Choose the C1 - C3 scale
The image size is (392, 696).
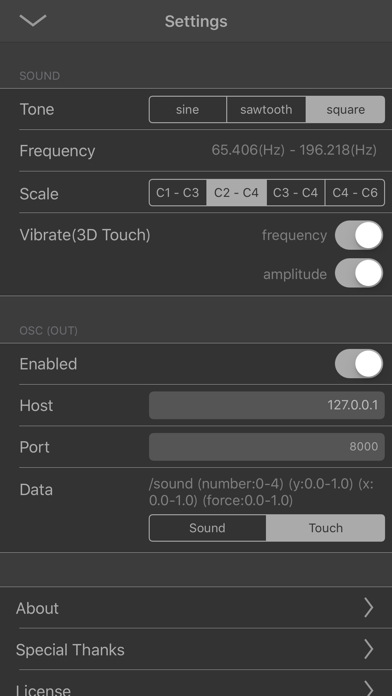pos(178,193)
